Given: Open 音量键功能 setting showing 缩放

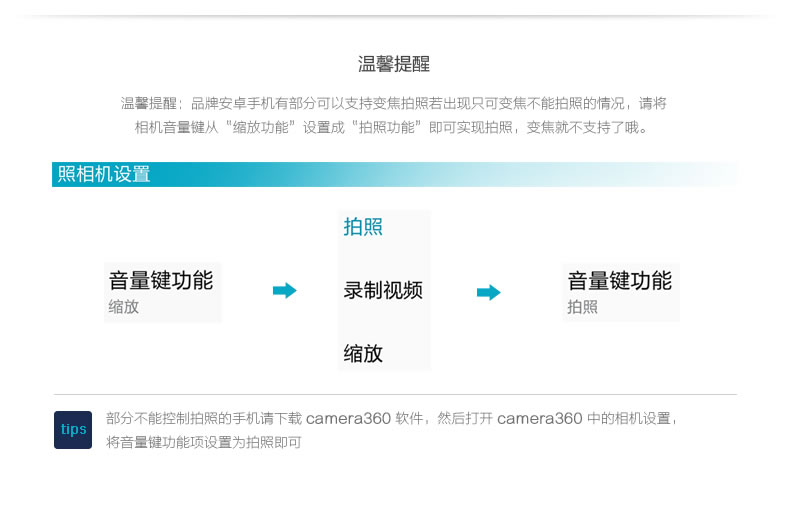Looking at the screenshot, I should 162,292.
